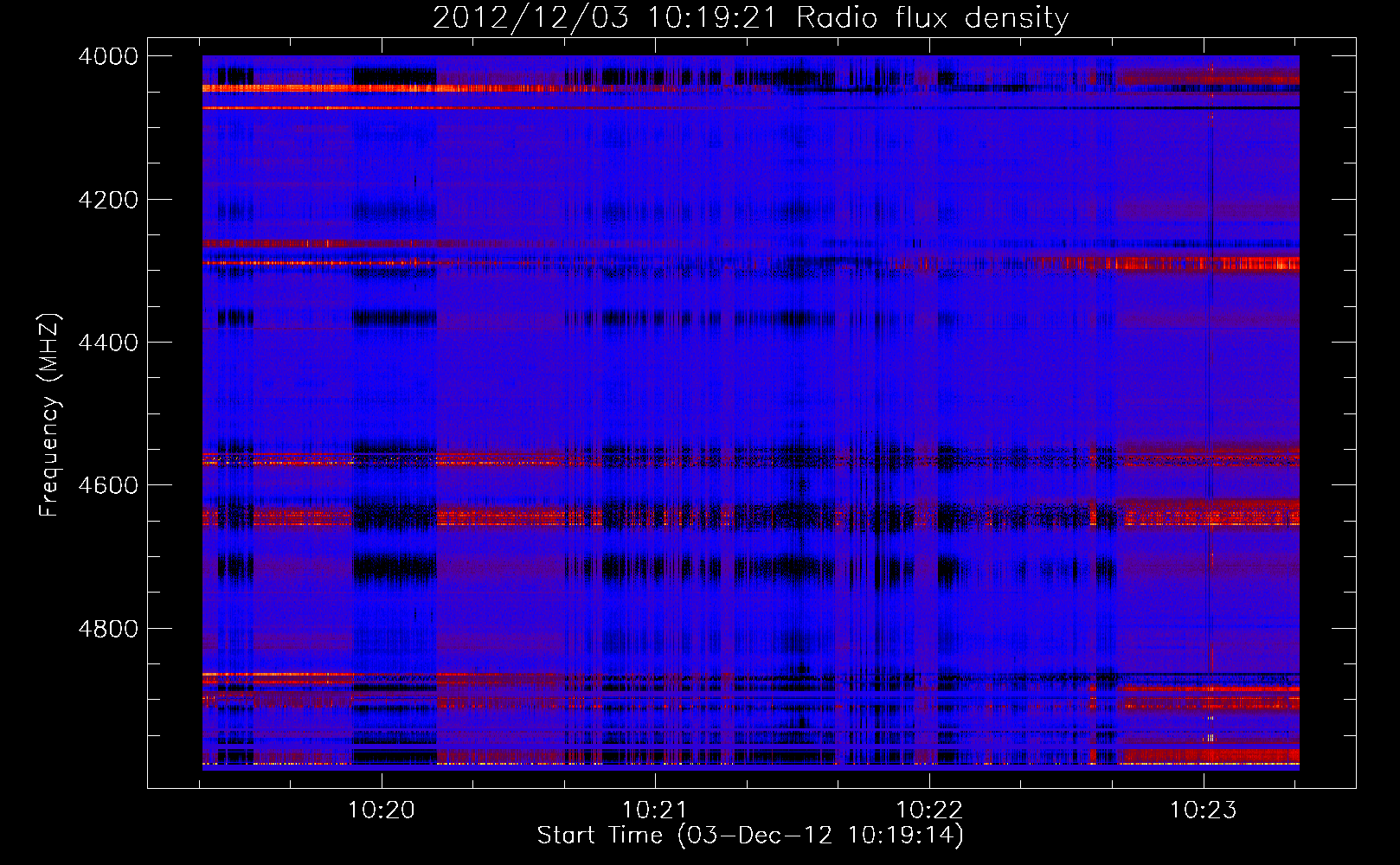Click the 4200 frequency tick label
The height and width of the screenshot is (865, 1400).
108,200
